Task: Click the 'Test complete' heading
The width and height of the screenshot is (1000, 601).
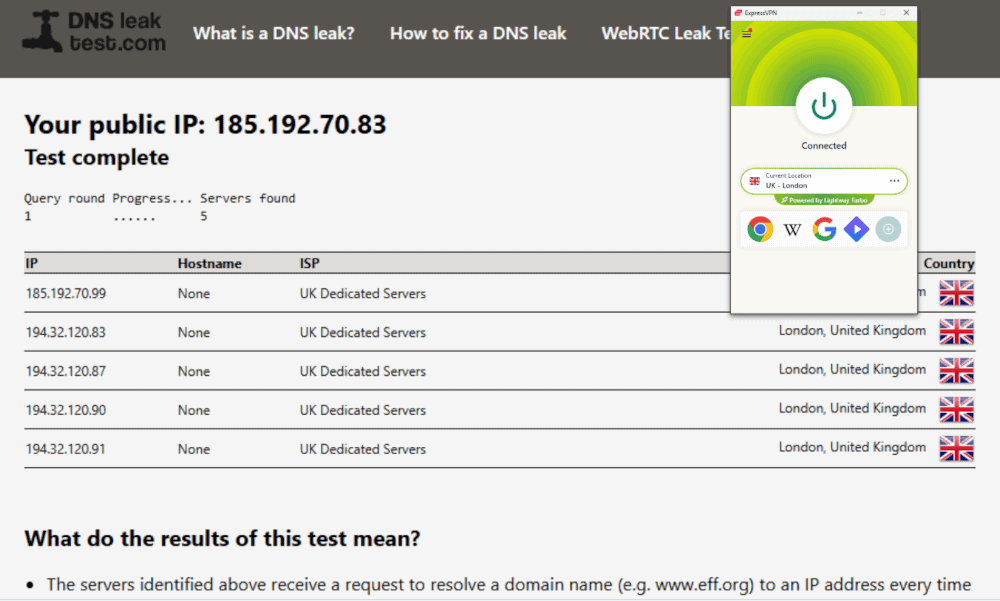Action: pos(97,158)
